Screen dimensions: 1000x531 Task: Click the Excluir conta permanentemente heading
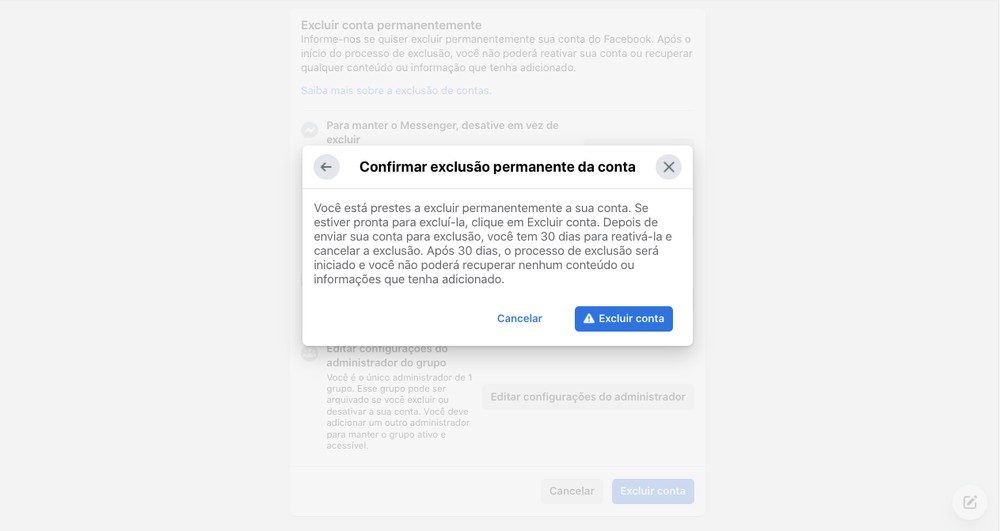pos(391,25)
